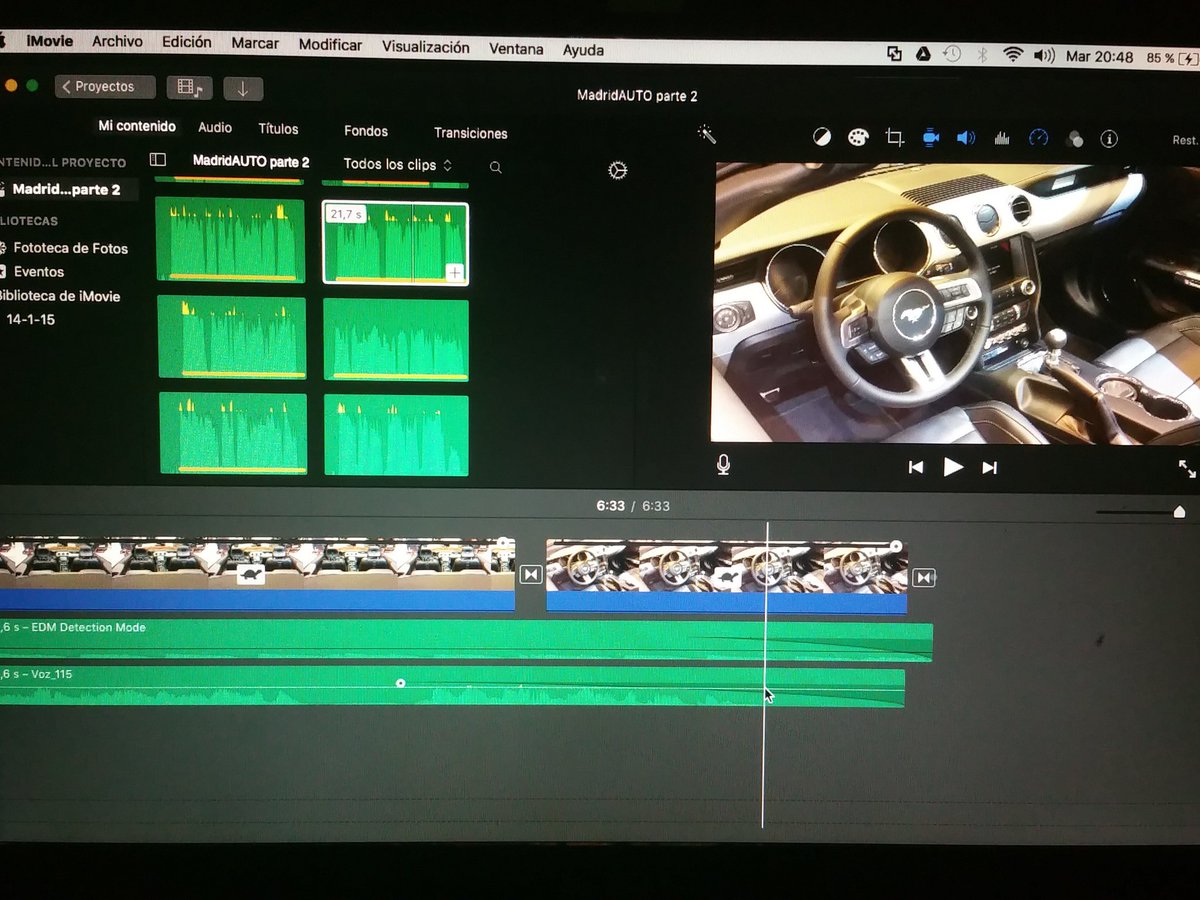Viewport: 1200px width, 900px height.
Task: Toggle the libraries sidebar visibility
Action: 157,159
